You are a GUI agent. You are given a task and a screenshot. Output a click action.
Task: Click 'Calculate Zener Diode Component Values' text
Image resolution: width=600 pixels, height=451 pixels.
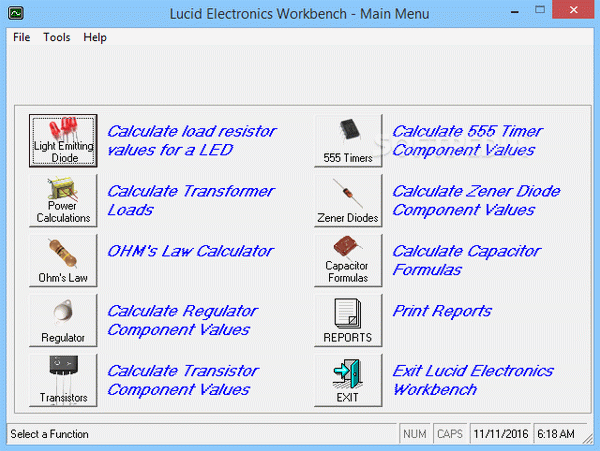tap(476, 200)
